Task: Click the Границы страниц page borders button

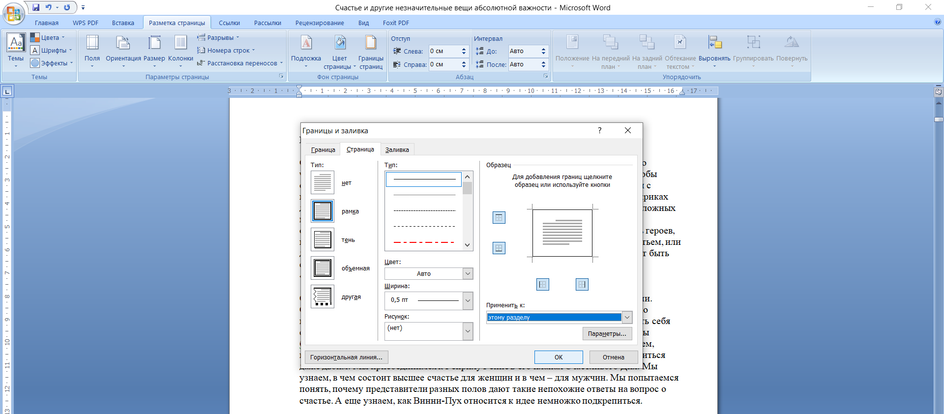Action: pos(371,51)
